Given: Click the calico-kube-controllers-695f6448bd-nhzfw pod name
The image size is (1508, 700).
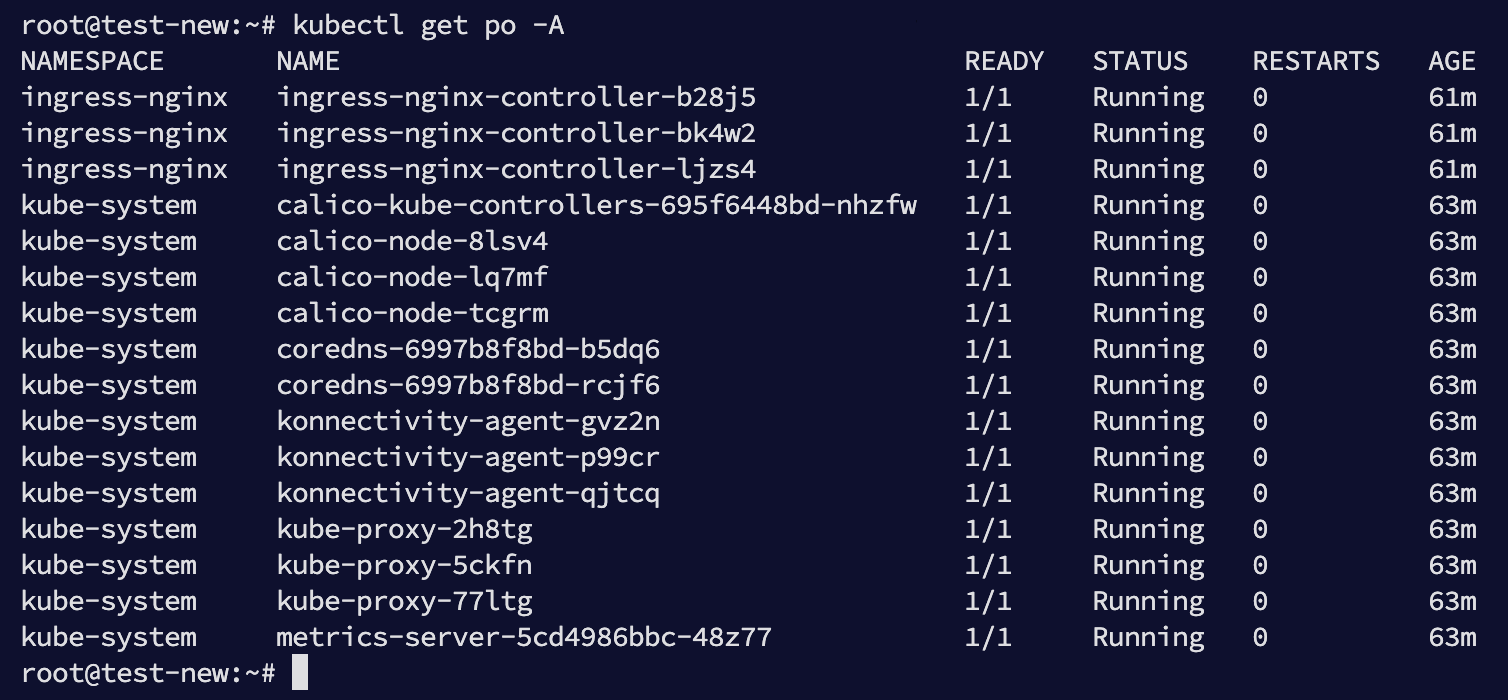Looking at the screenshot, I should click(x=597, y=205).
